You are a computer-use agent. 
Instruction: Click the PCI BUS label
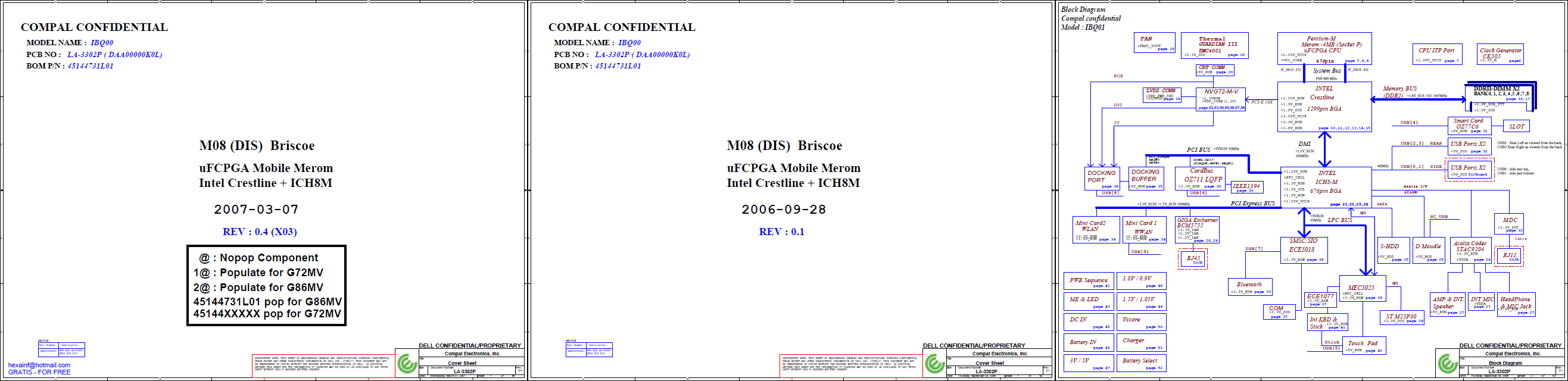point(1199,150)
